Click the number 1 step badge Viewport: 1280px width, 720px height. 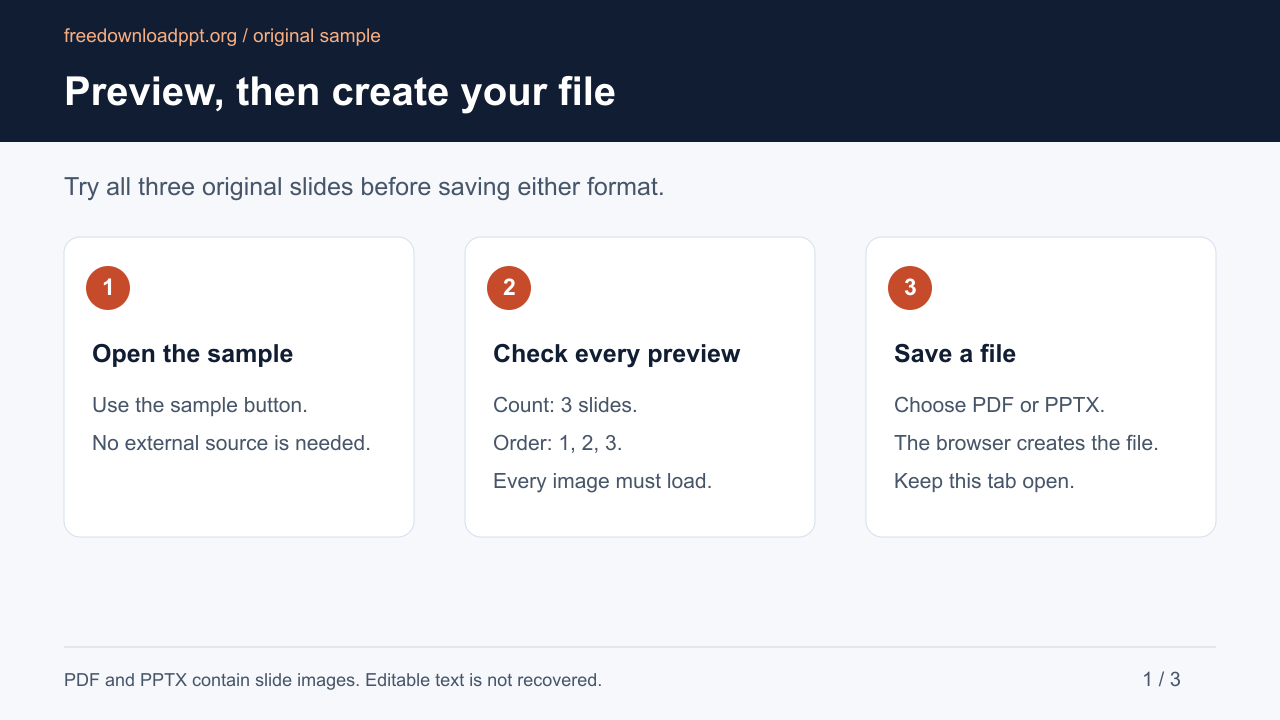[108, 288]
